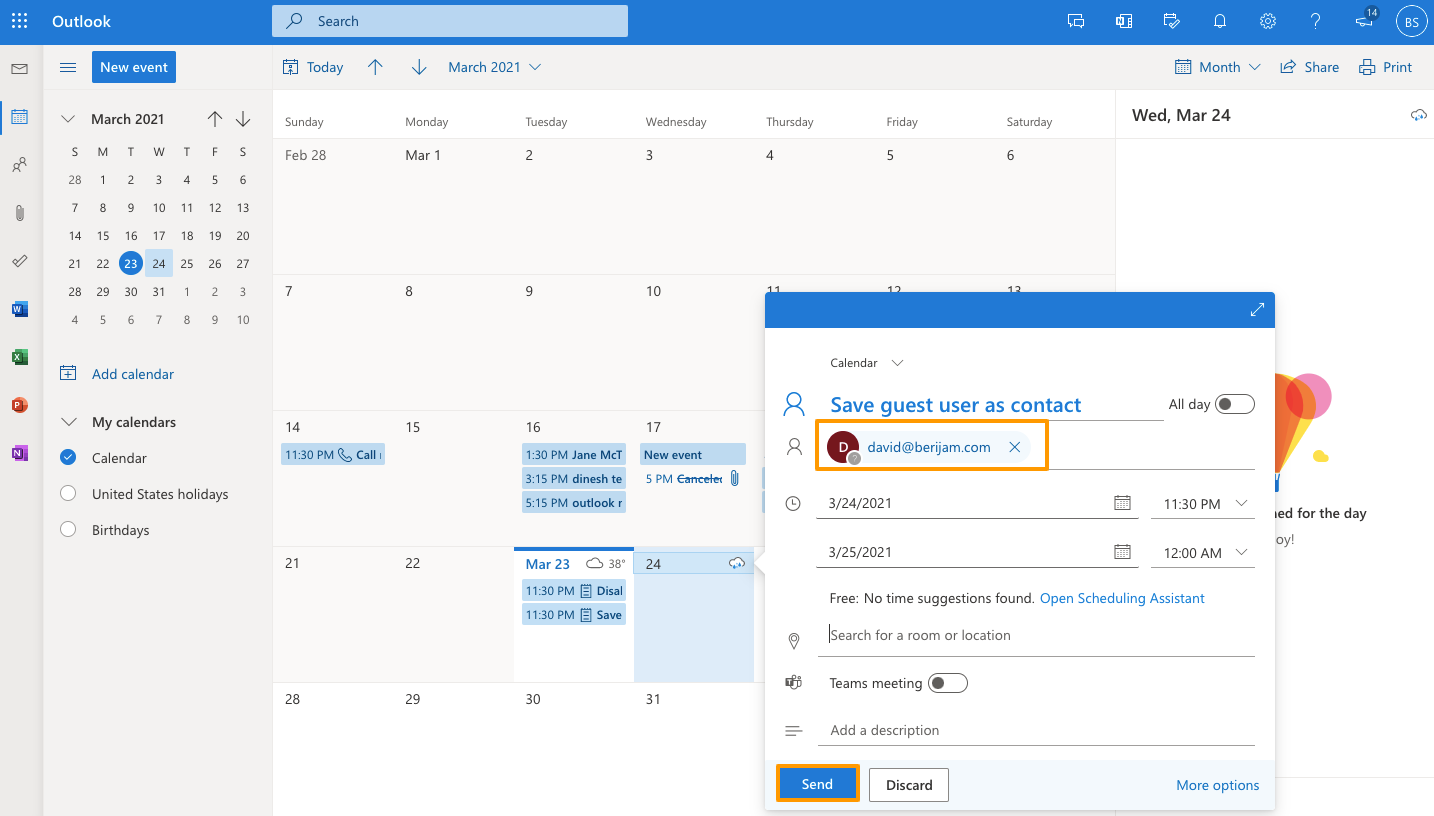Screen dimensions: 1434x816
Task: Open Word from the left sidebar
Action: pos(19,309)
